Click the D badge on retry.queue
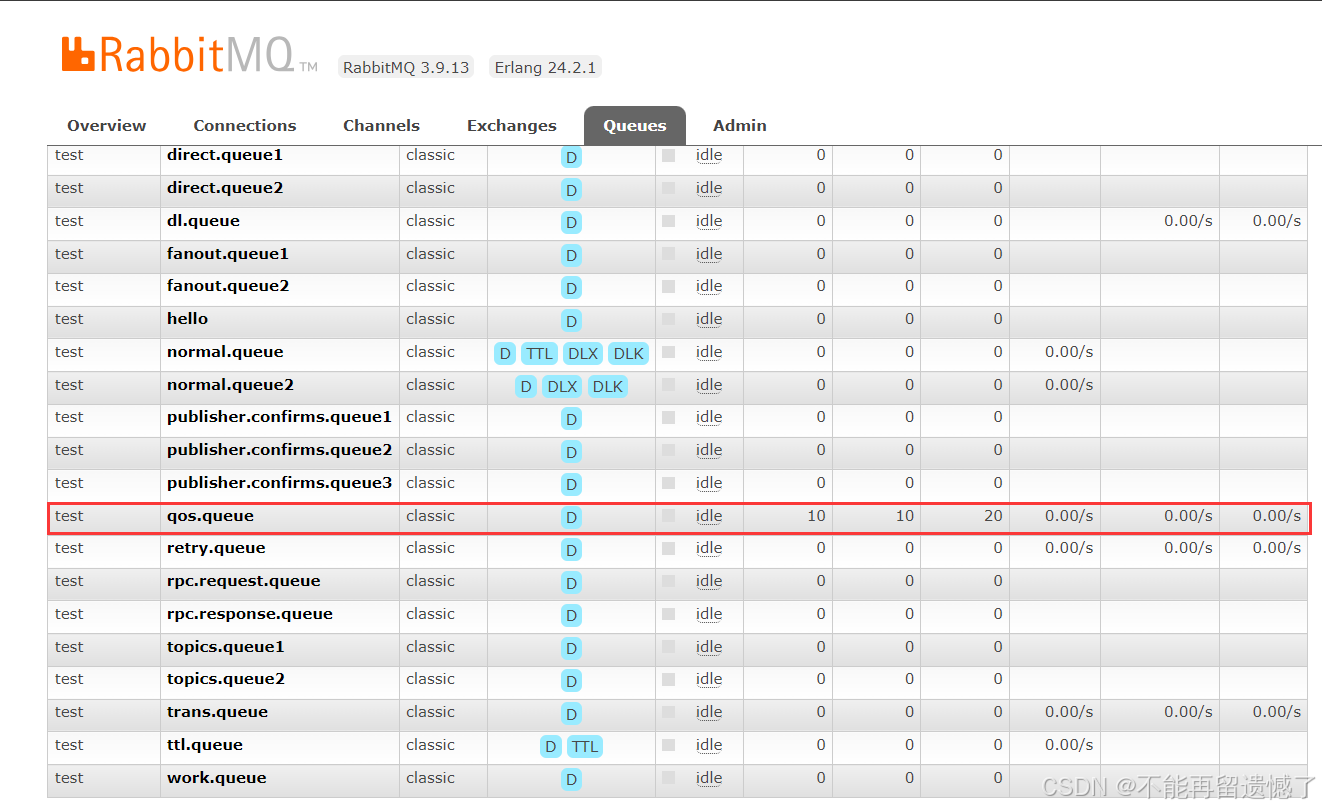The height and width of the screenshot is (809, 1322). (x=571, y=549)
